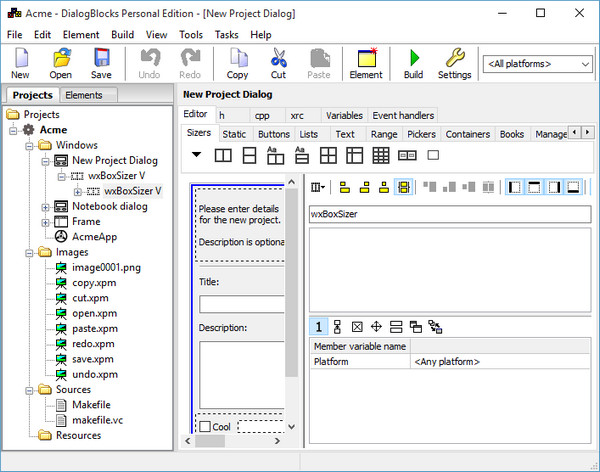
Task: Open Settings via the wrench icon
Action: click(454, 62)
